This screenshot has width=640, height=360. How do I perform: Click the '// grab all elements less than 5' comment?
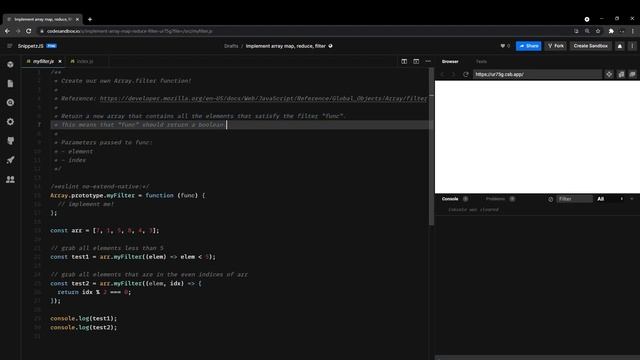point(107,248)
